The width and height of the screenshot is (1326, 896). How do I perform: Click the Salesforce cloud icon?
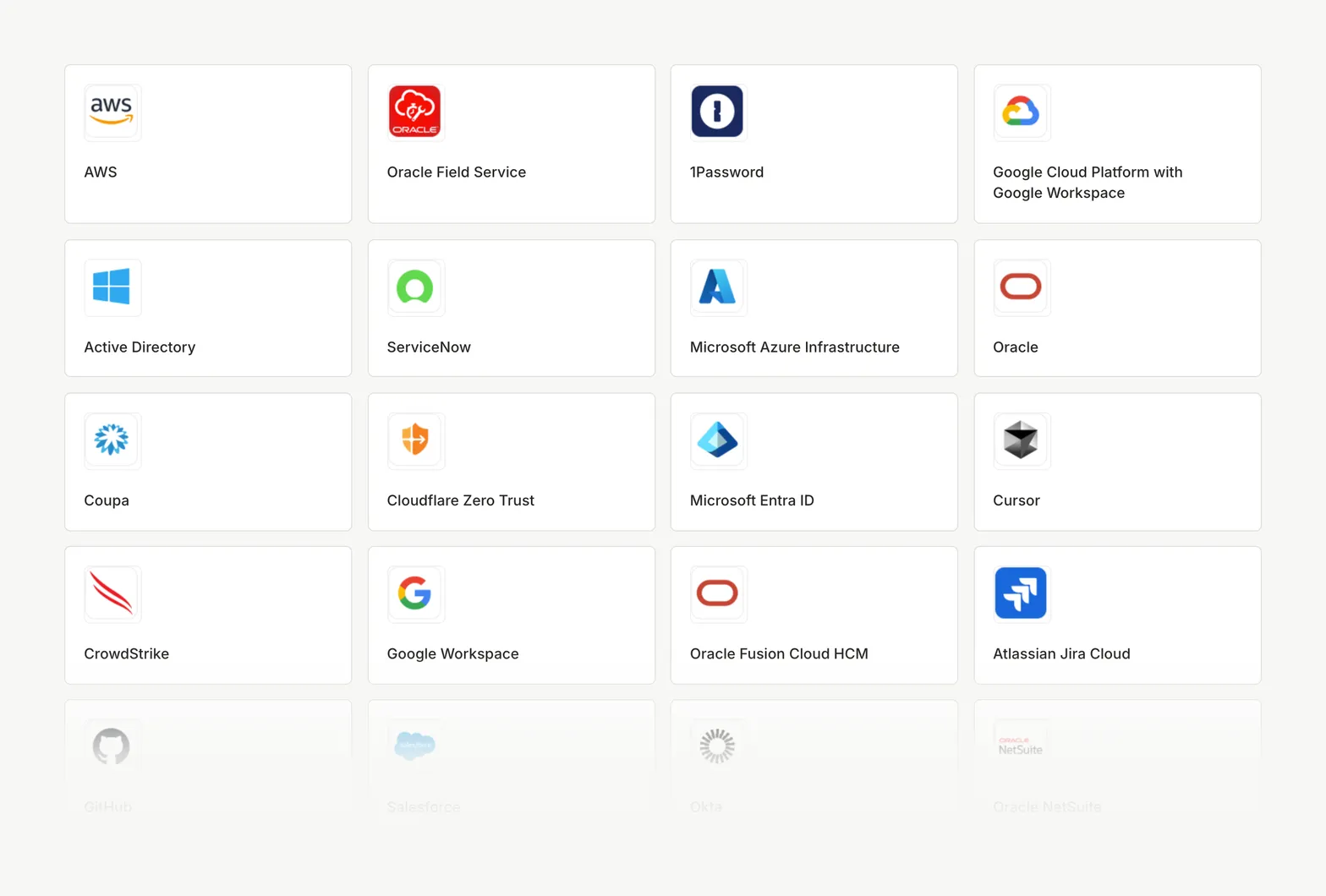tap(414, 746)
